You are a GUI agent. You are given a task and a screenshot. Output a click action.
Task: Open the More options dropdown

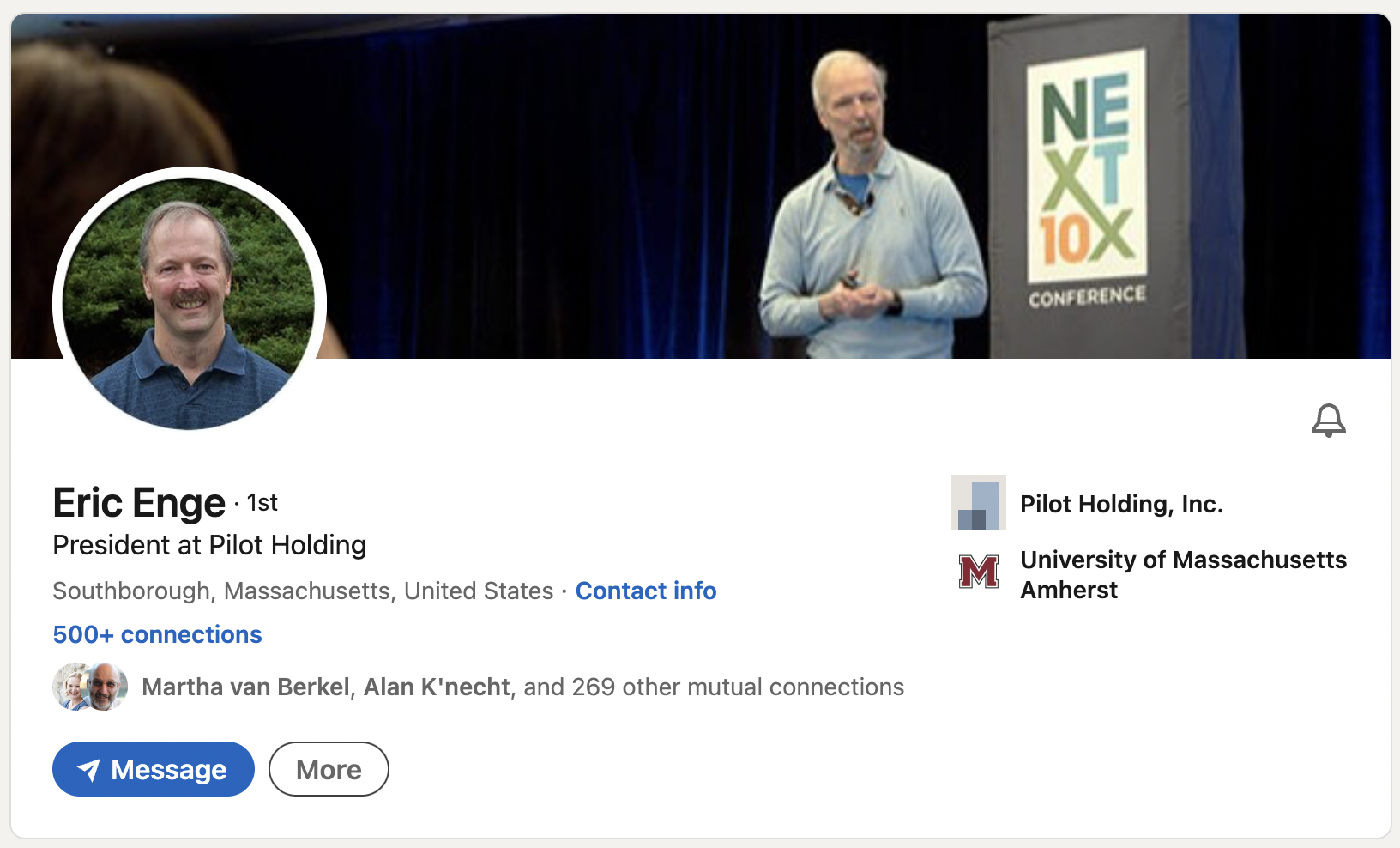tap(329, 769)
